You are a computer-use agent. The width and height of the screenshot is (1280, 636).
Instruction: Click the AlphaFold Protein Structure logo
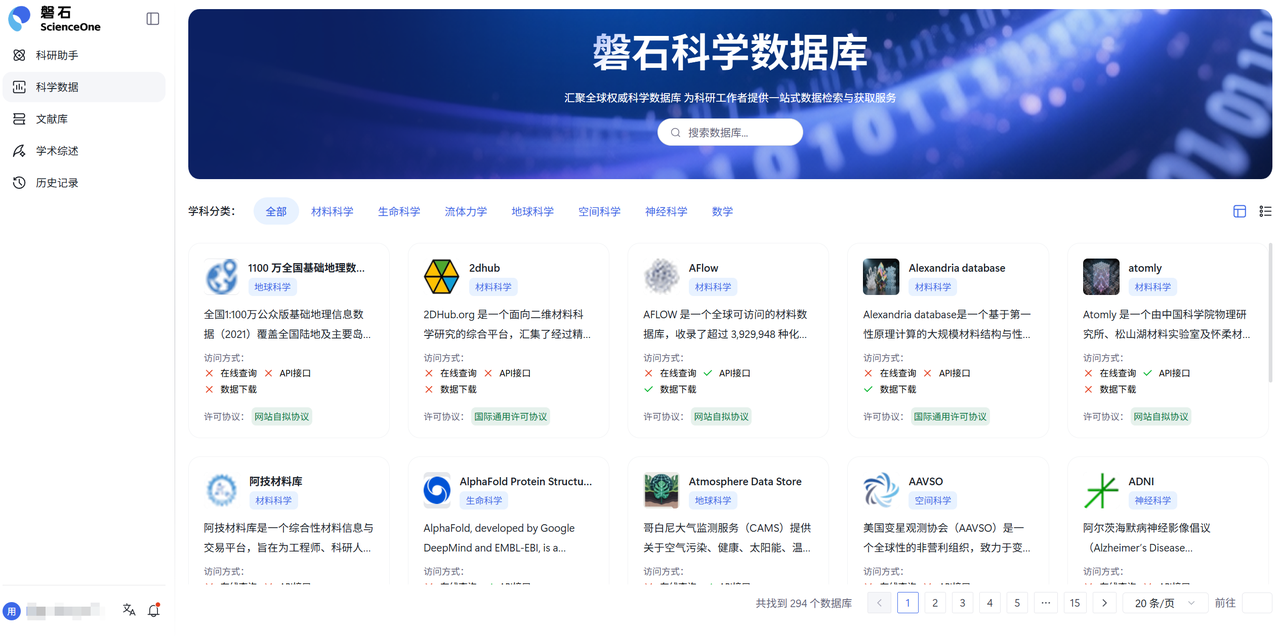tap(437, 490)
